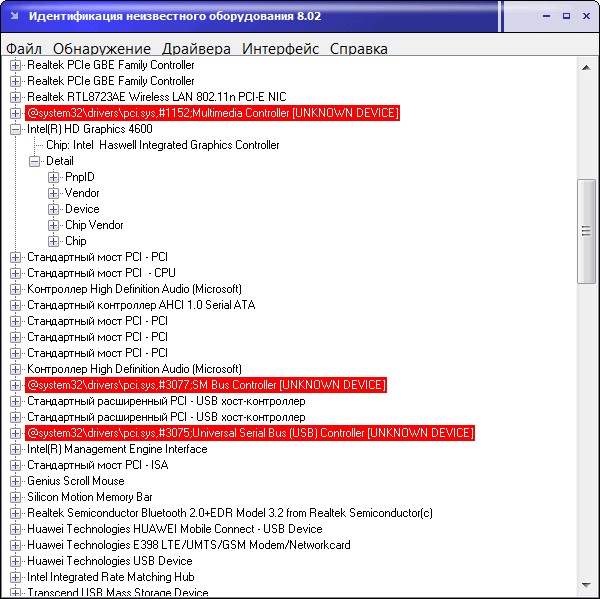Open the Справка menu
The height and width of the screenshot is (599, 600).
(358, 48)
